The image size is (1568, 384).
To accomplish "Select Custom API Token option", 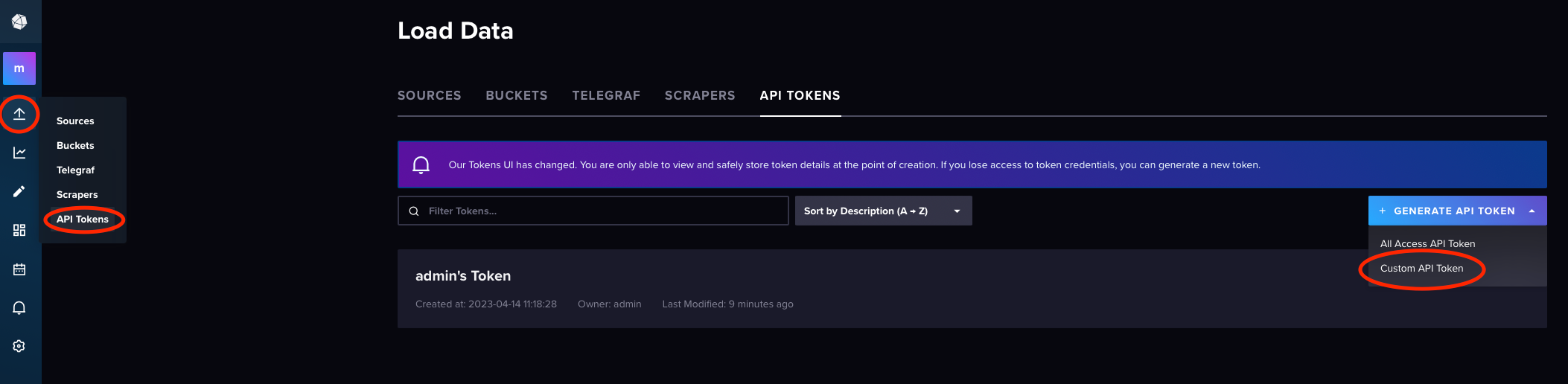I will tap(1421, 268).
